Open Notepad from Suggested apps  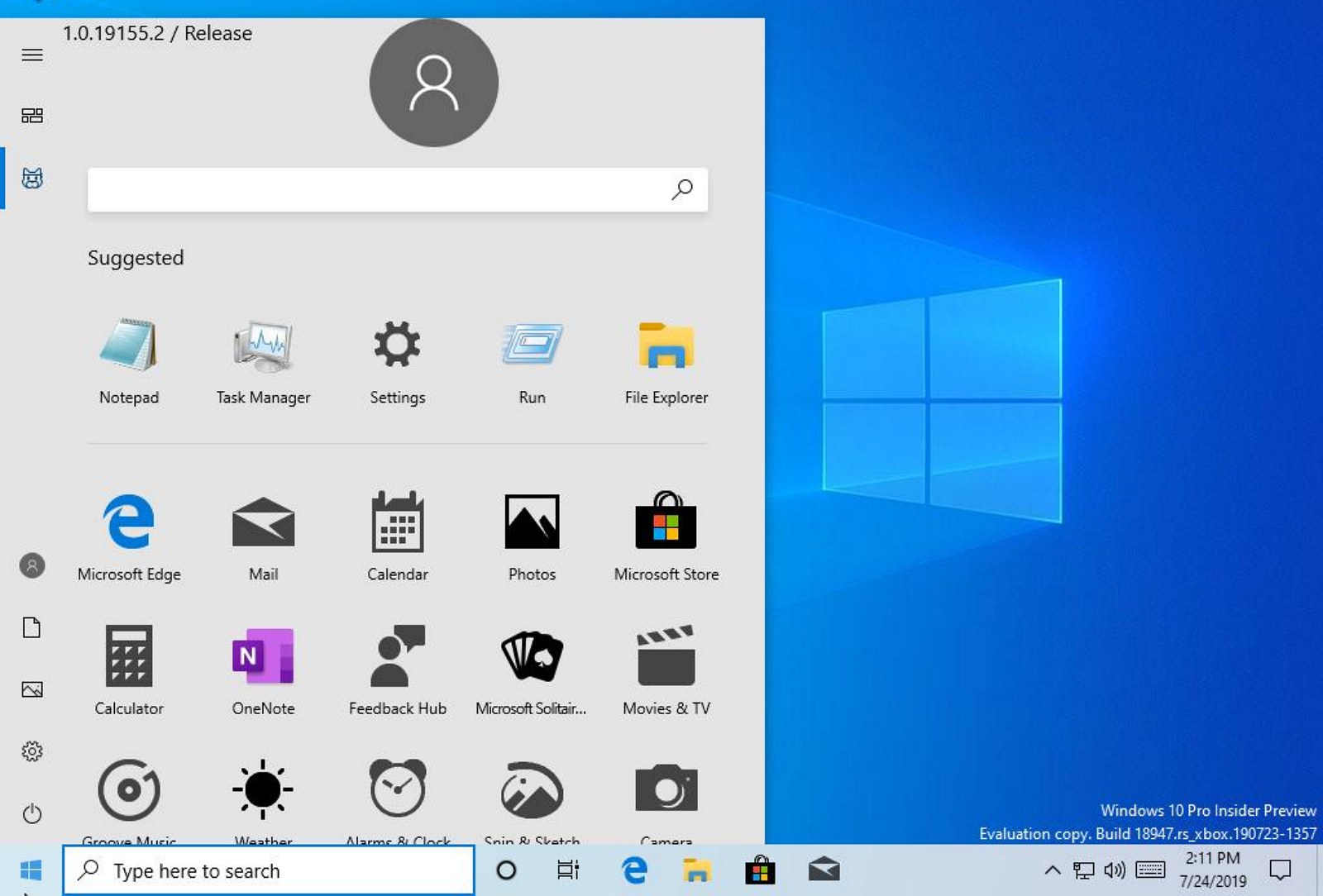click(x=128, y=361)
